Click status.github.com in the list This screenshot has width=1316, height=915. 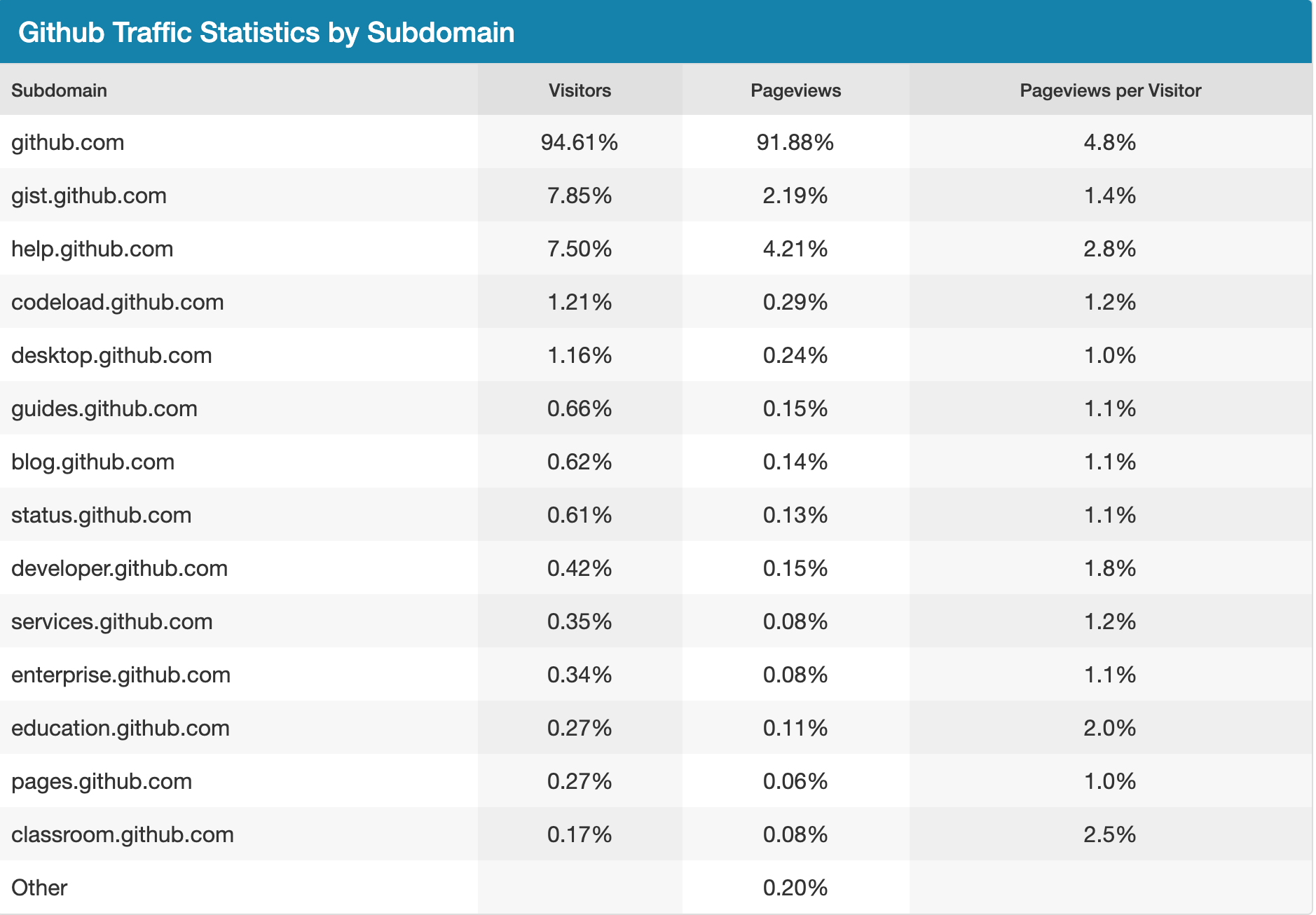pyautogui.click(x=101, y=515)
